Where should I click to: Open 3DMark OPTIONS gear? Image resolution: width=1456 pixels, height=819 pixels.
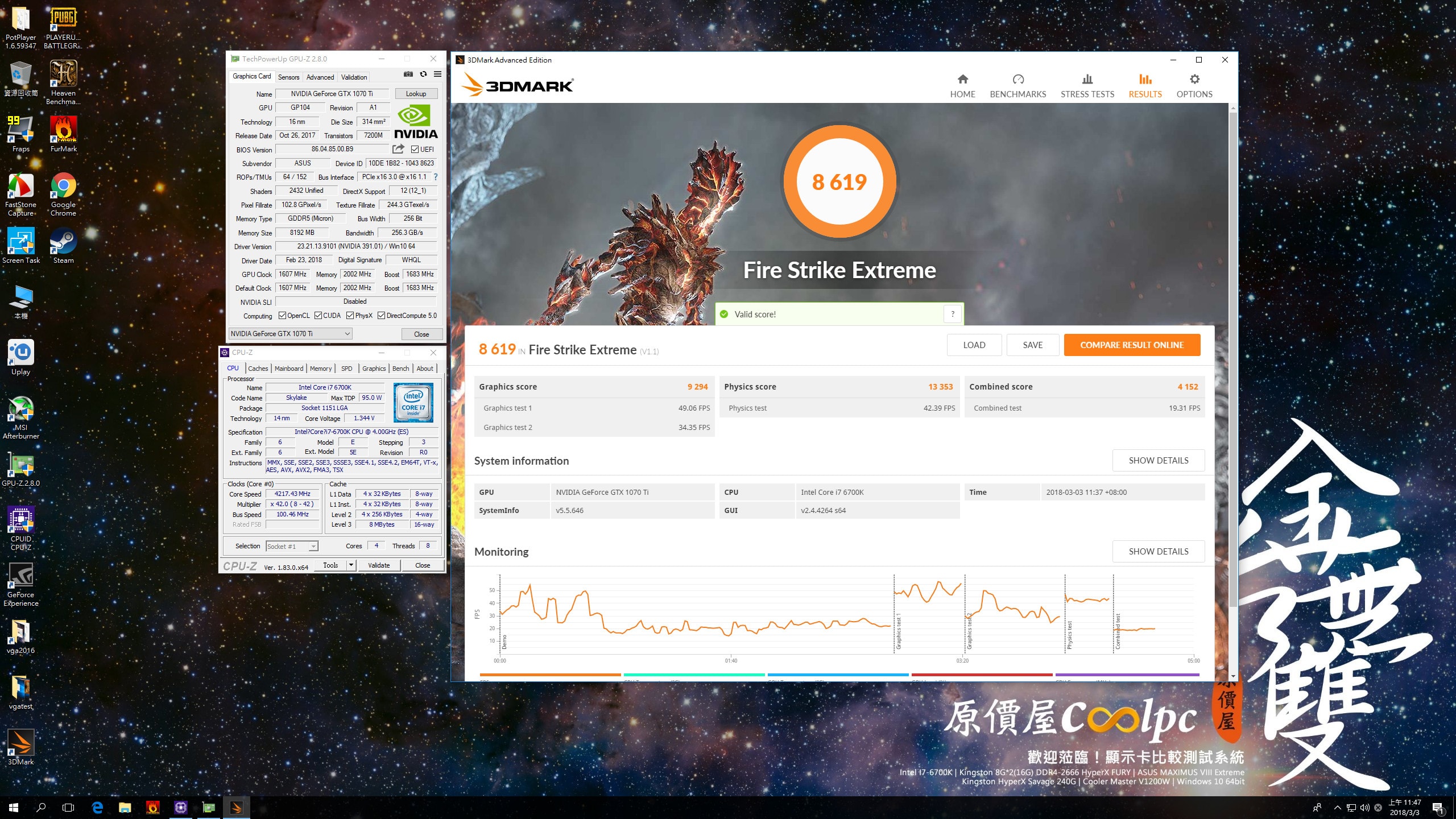(x=1194, y=86)
